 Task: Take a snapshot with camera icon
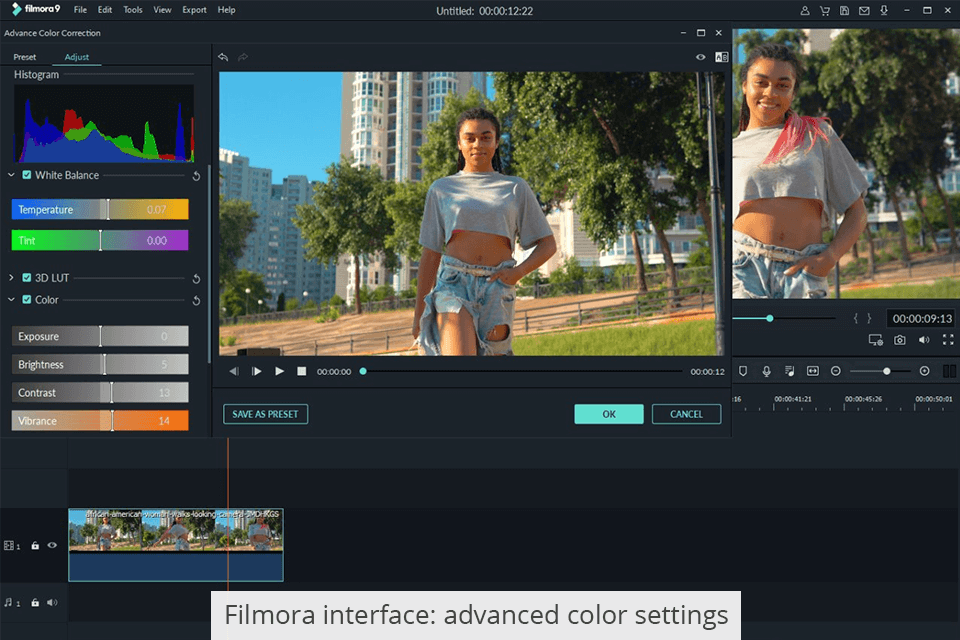coord(899,340)
